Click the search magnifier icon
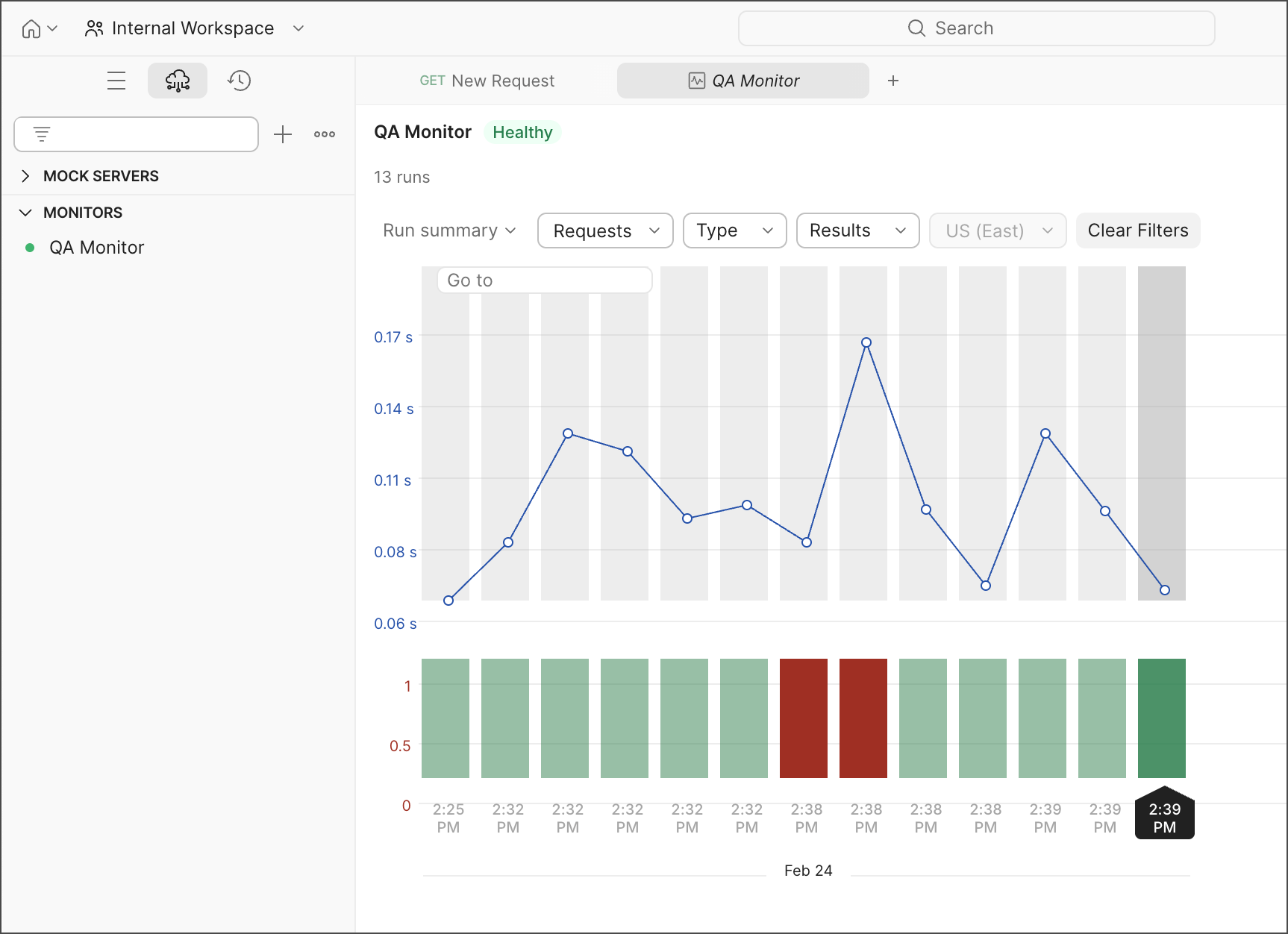 [916, 28]
